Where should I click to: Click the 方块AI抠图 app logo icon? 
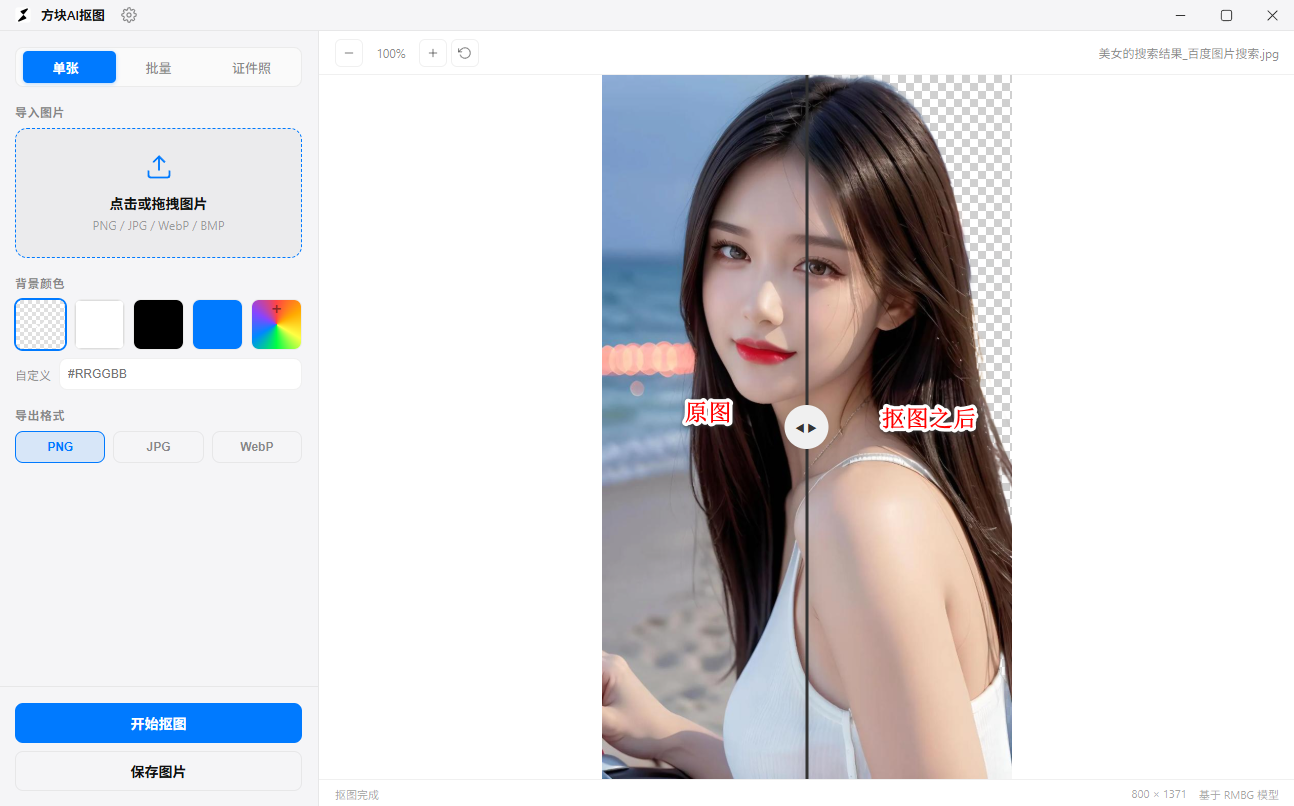pyautogui.click(x=23, y=15)
